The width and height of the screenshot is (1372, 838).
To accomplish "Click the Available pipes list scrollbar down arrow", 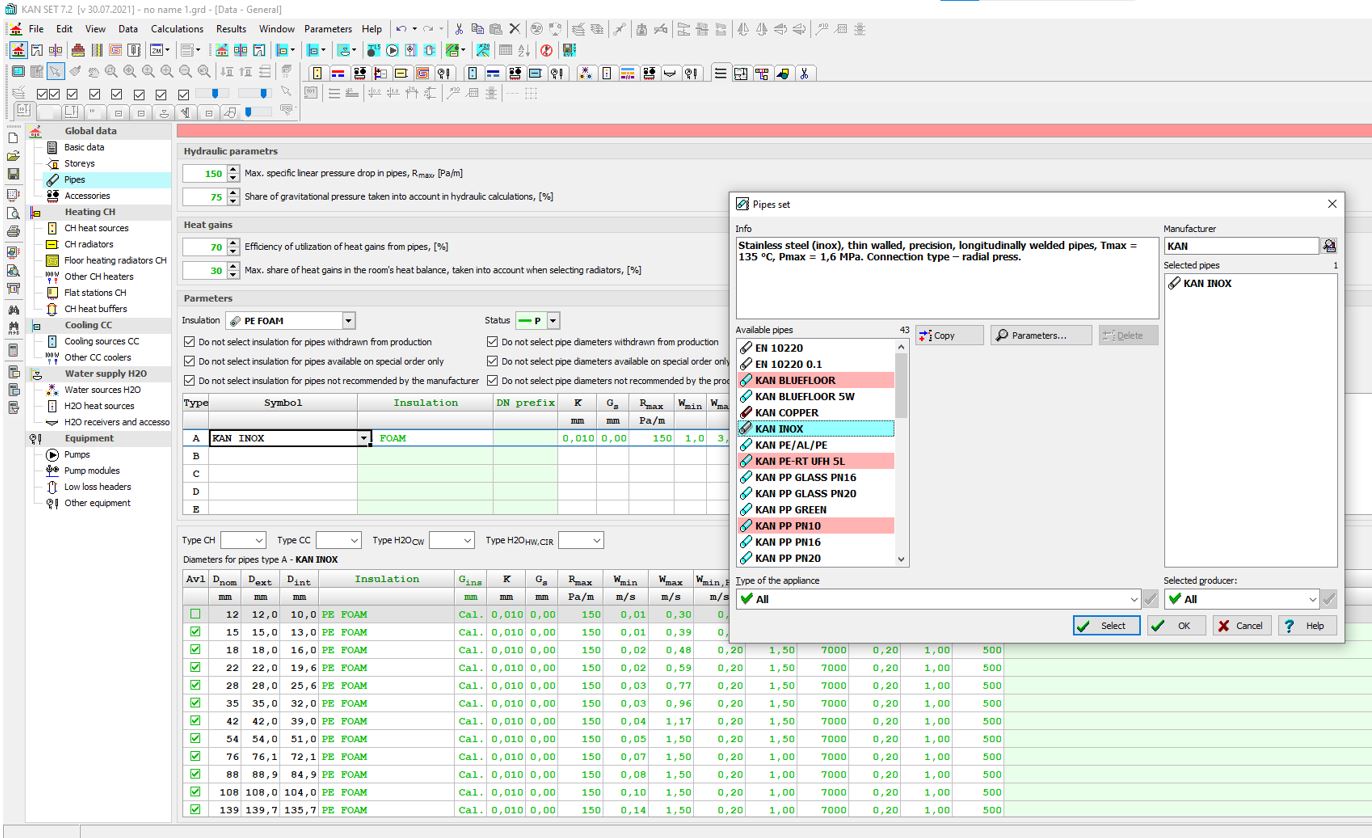I will point(902,559).
